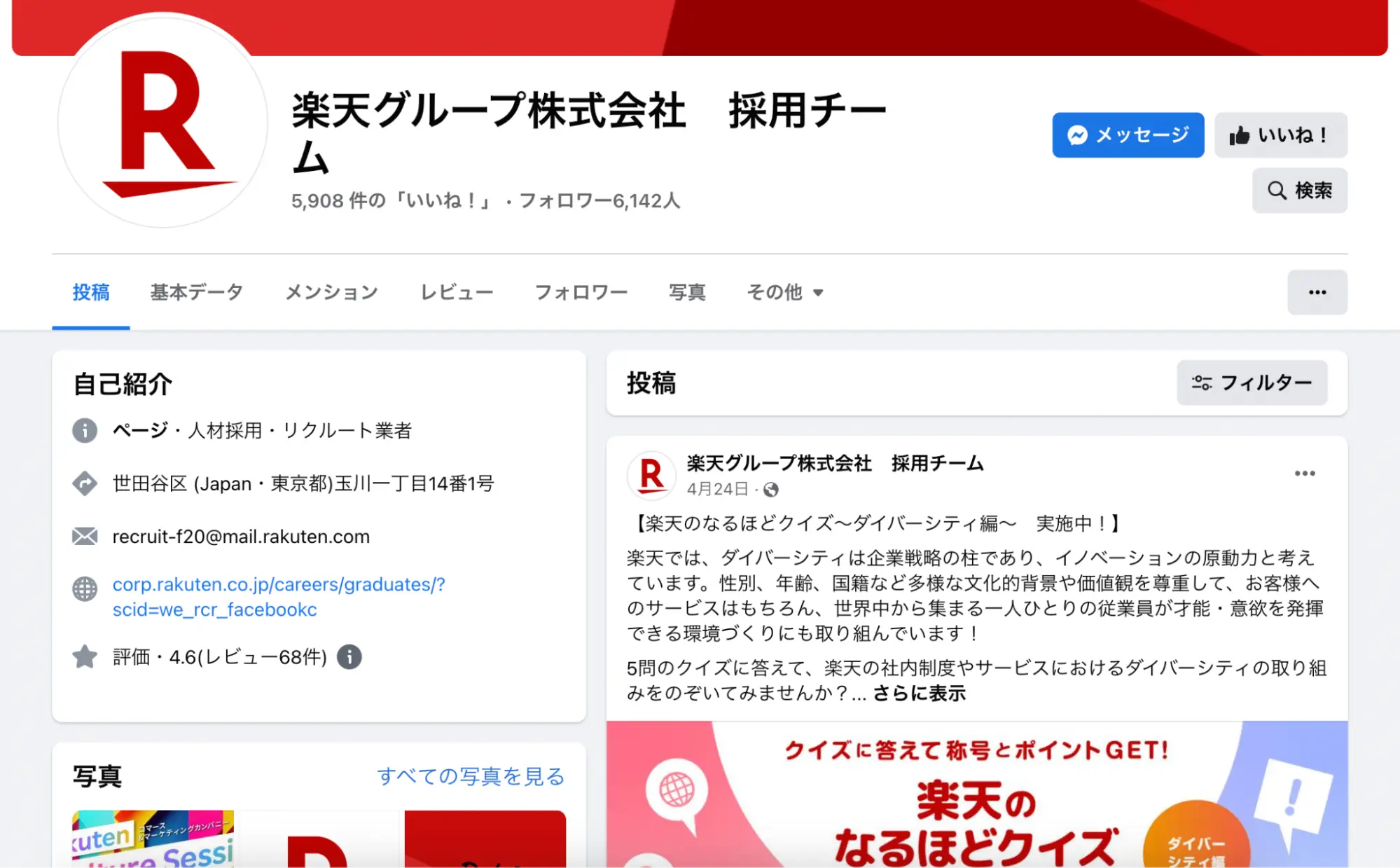Open the フィルター posts filter
Viewport: 1400px width, 868px height.
(x=1252, y=383)
